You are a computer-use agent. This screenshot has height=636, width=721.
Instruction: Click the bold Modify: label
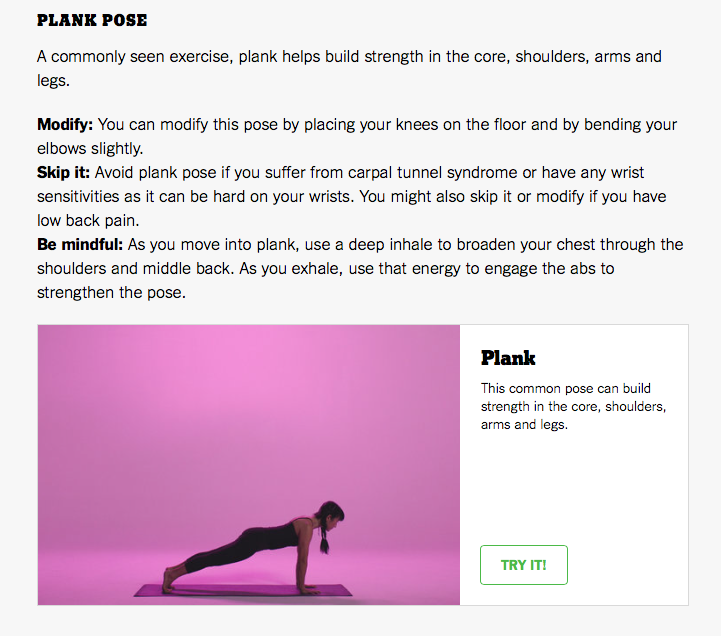pyautogui.click(x=65, y=125)
